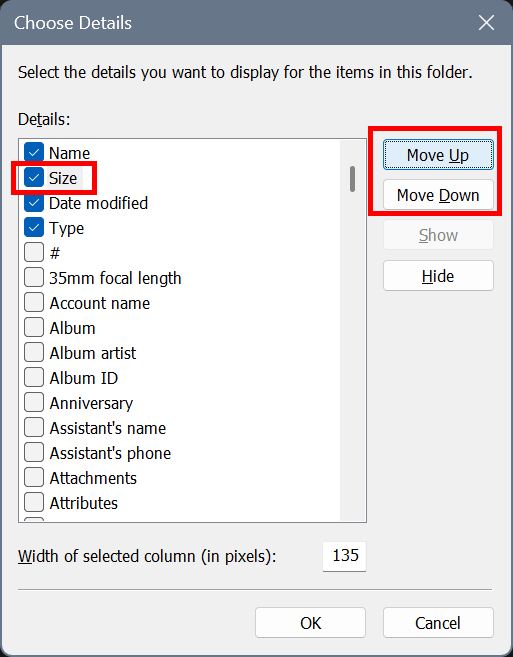Uncheck the Name checkbox
513x657 pixels.
tap(34, 153)
